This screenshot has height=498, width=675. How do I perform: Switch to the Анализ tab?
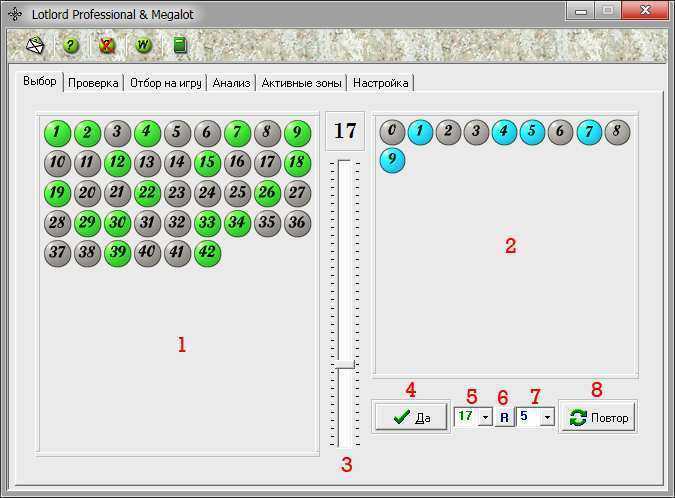coord(232,83)
